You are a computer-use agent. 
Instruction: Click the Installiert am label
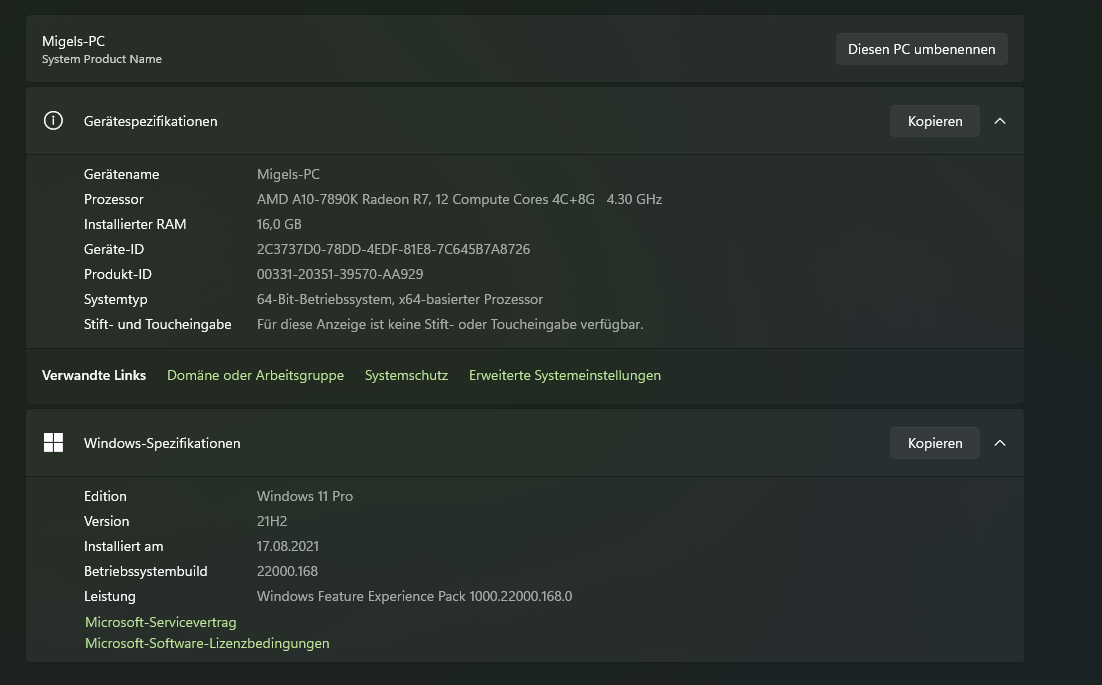pyautogui.click(x=123, y=546)
